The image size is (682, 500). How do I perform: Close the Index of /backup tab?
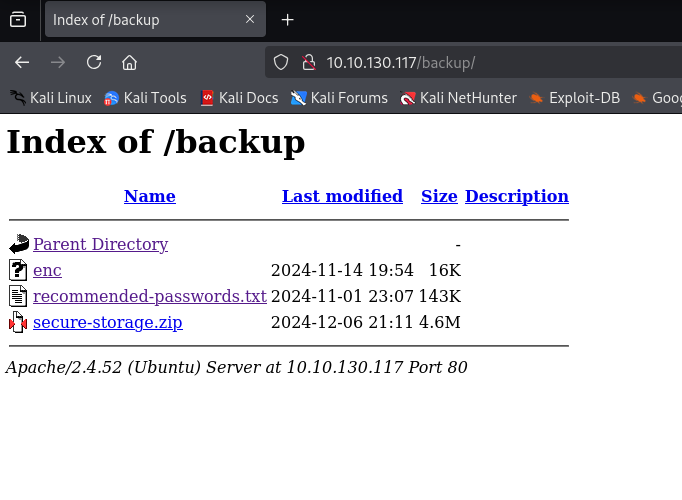[x=250, y=20]
